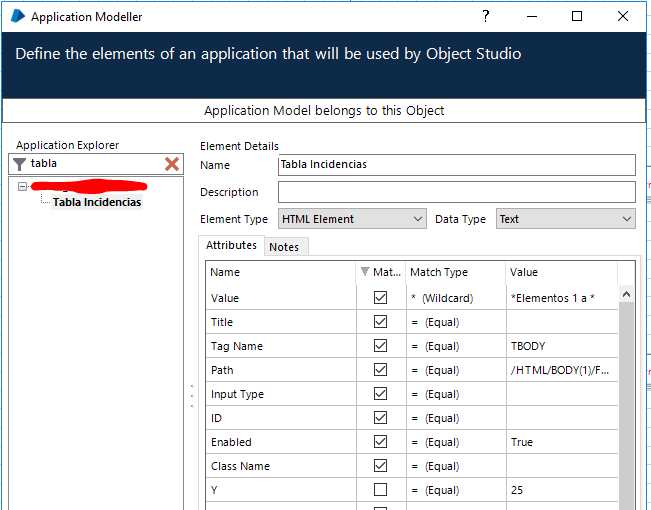
Task: Click the Description text field
Action: click(456, 192)
